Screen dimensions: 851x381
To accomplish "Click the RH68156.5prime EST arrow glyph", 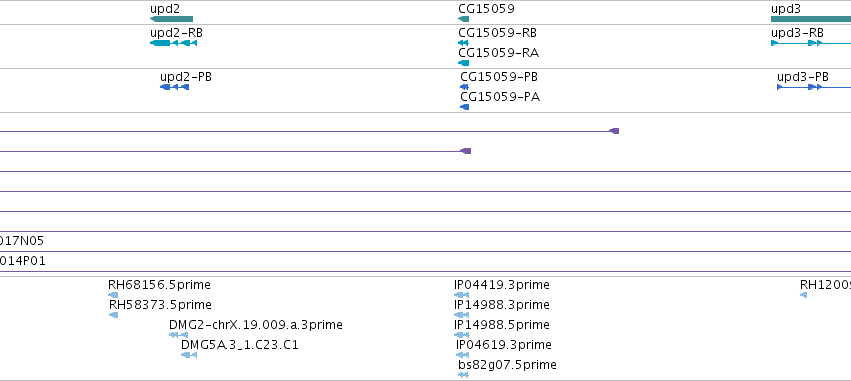I will pyautogui.click(x=113, y=295).
